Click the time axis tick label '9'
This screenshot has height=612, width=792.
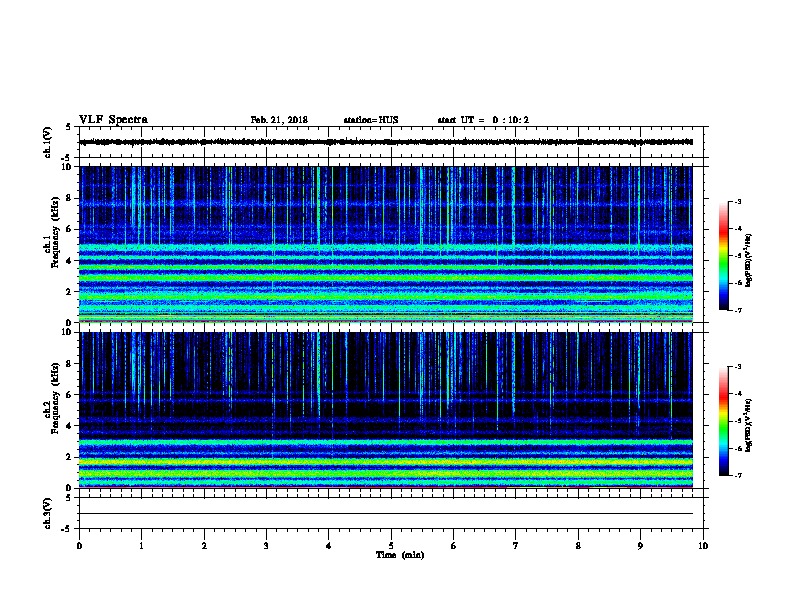[x=640, y=546]
